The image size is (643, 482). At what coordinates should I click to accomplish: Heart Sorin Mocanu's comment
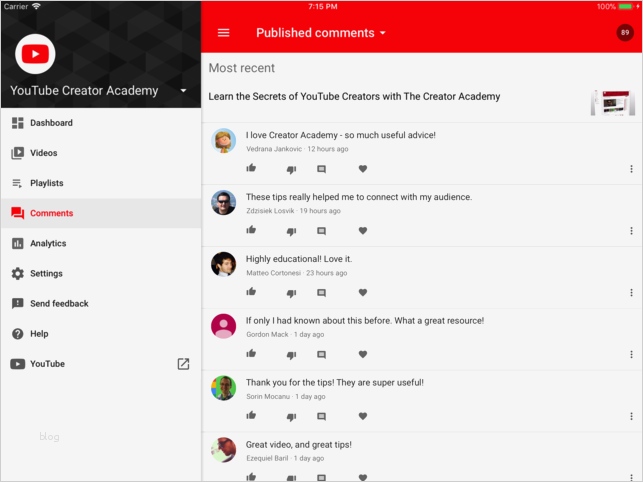pos(363,416)
